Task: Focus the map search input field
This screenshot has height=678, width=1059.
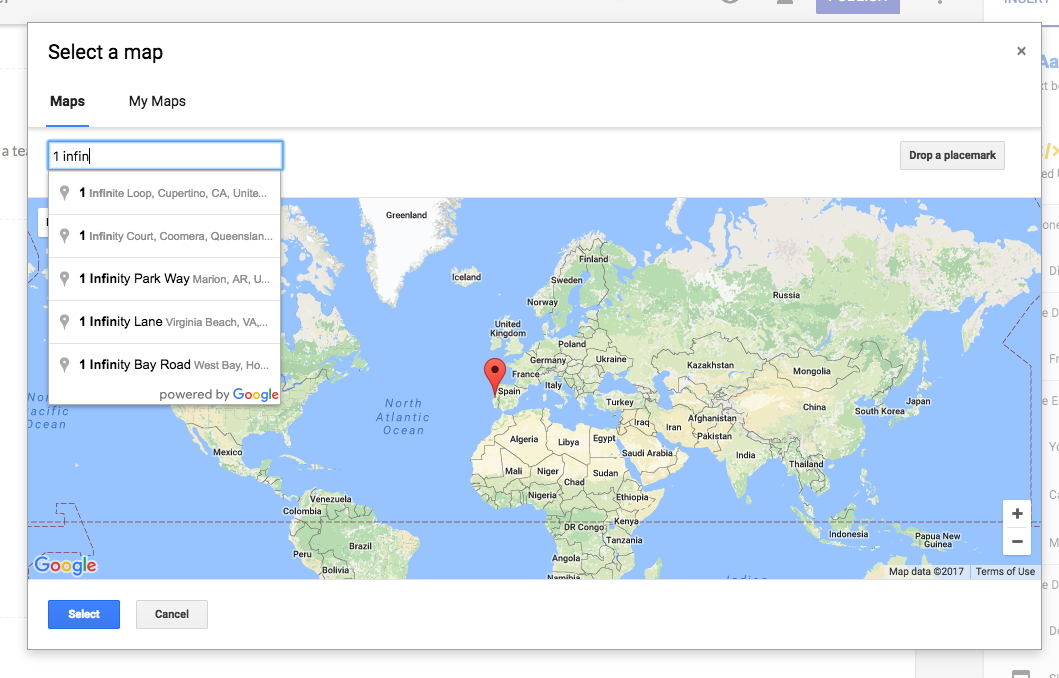Action: tap(166, 156)
